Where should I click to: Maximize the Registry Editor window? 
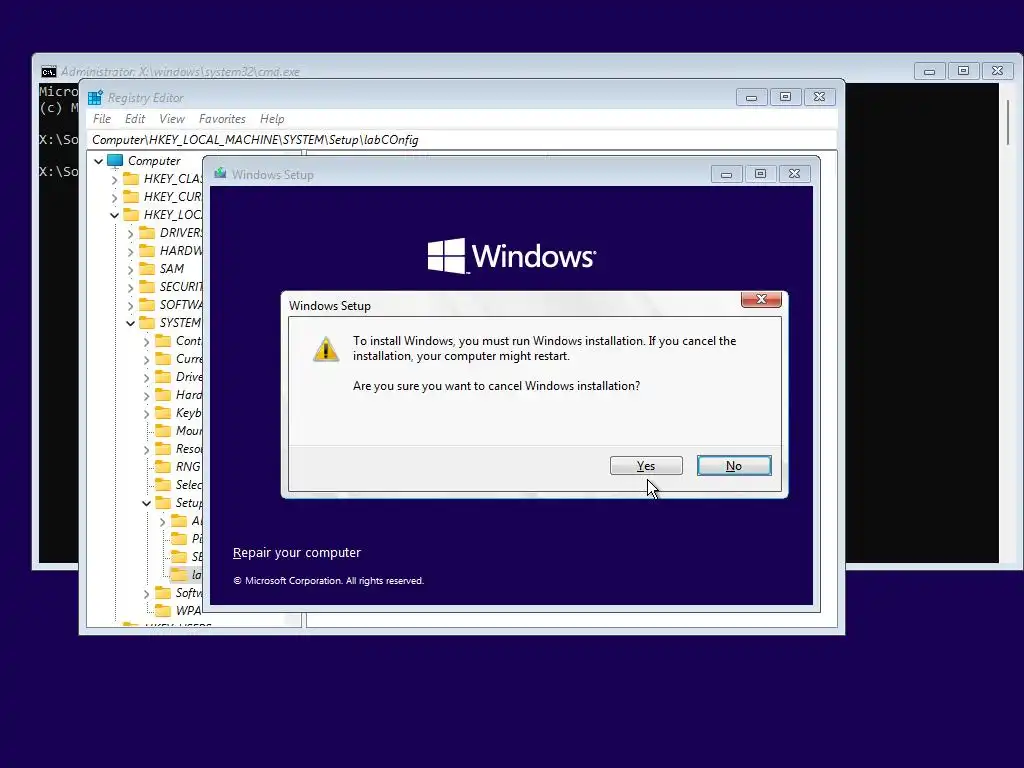(x=786, y=97)
